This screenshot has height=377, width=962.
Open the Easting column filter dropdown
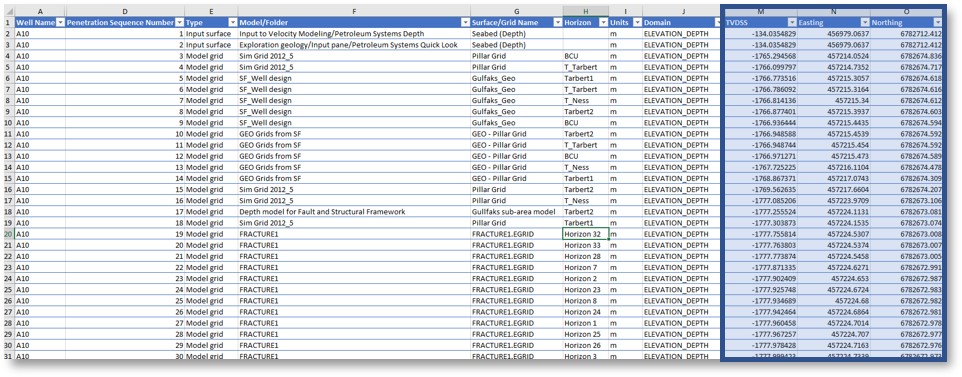point(864,22)
